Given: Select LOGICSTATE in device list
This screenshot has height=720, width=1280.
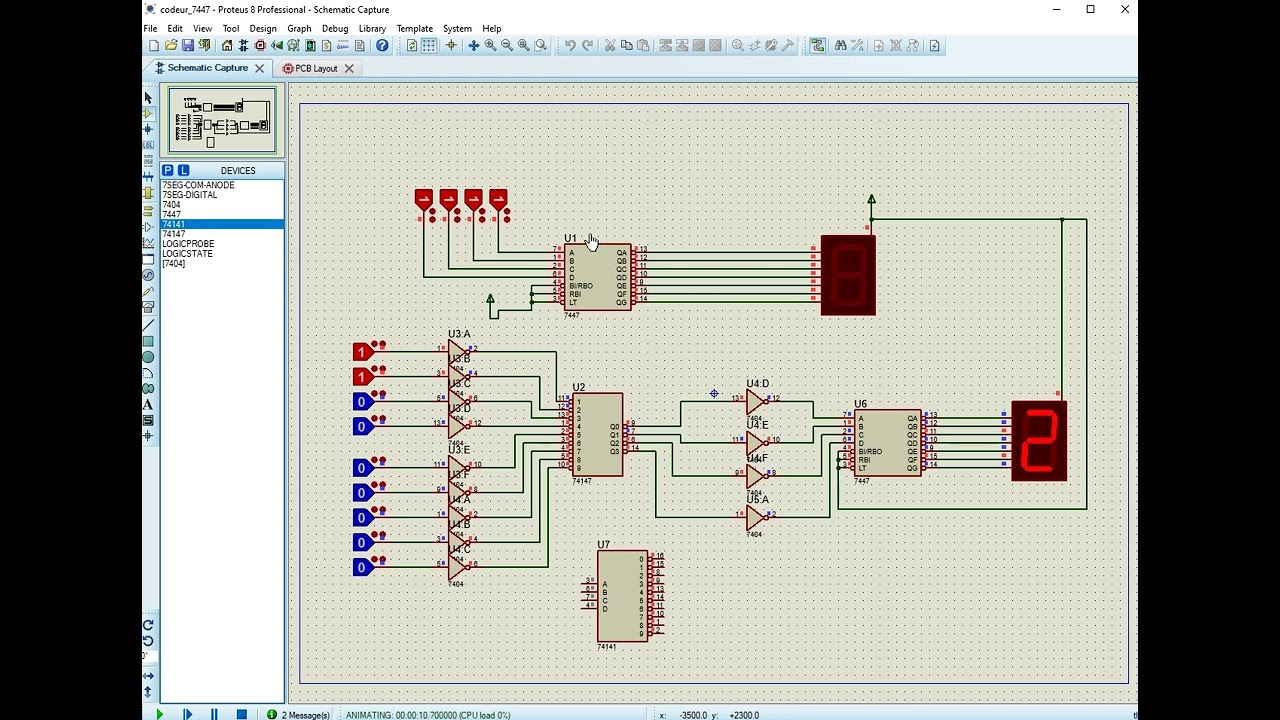Looking at the screenshot, I should tap(222, 254).
